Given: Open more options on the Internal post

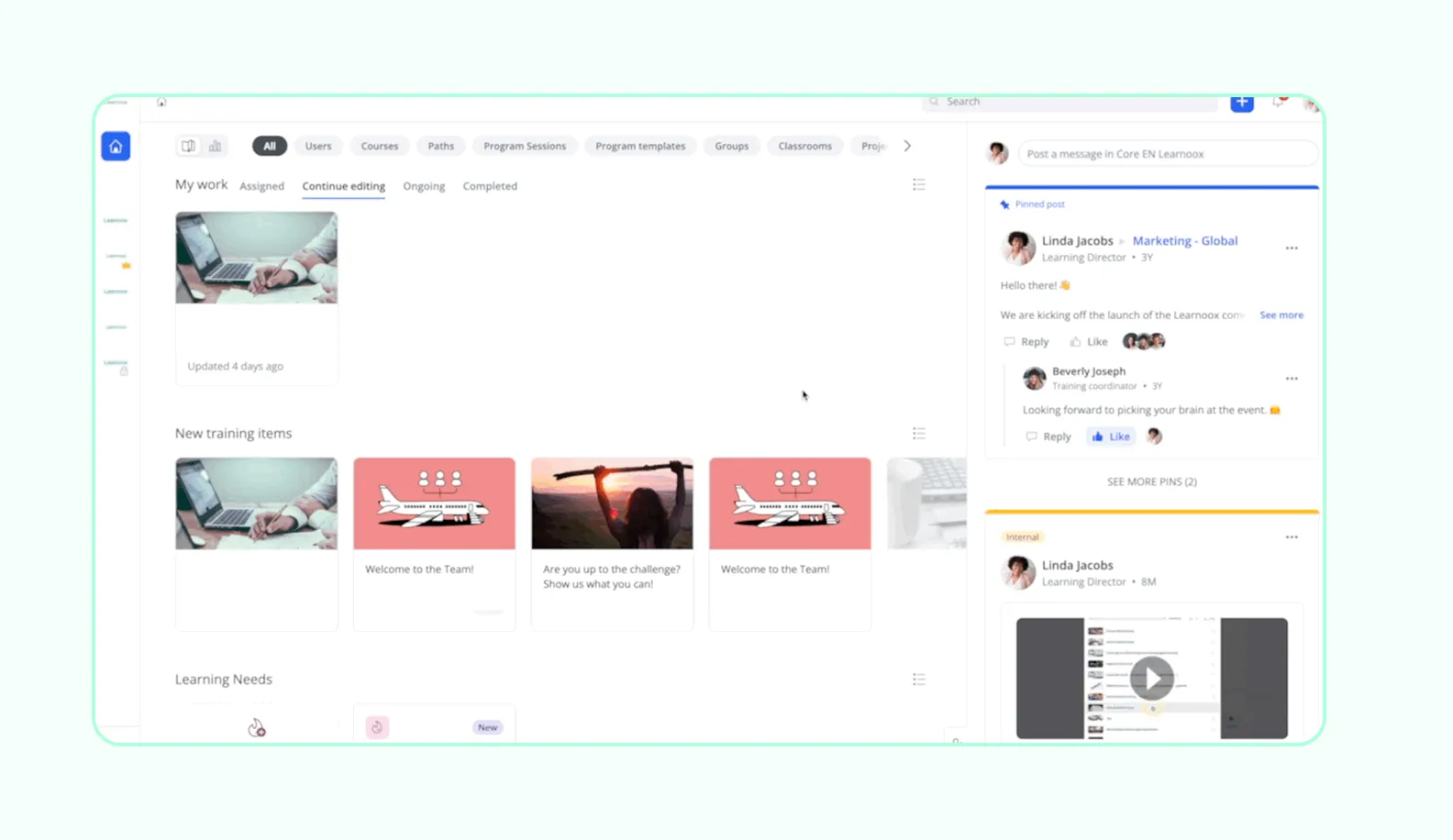Looking at the screenshot, I should tap(1292, 537).
